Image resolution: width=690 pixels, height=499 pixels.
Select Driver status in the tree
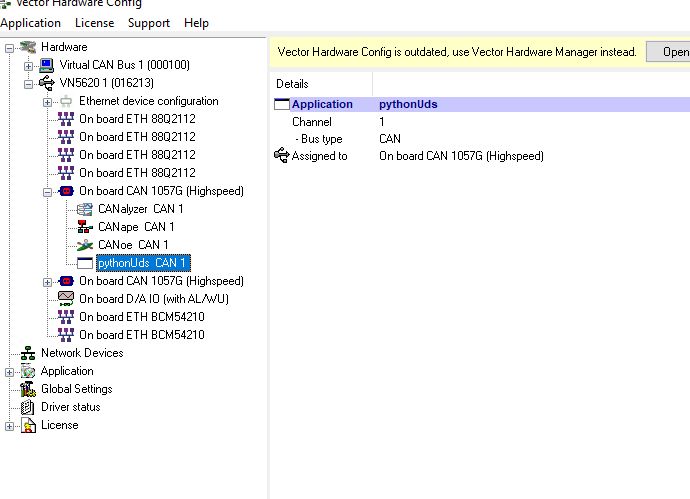(x=70, y=407)
